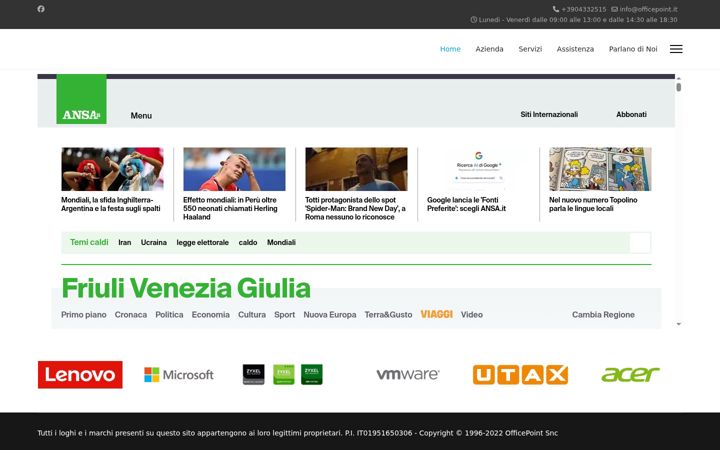Open the Mondiali fans article thumbnail

click(112, 169)
